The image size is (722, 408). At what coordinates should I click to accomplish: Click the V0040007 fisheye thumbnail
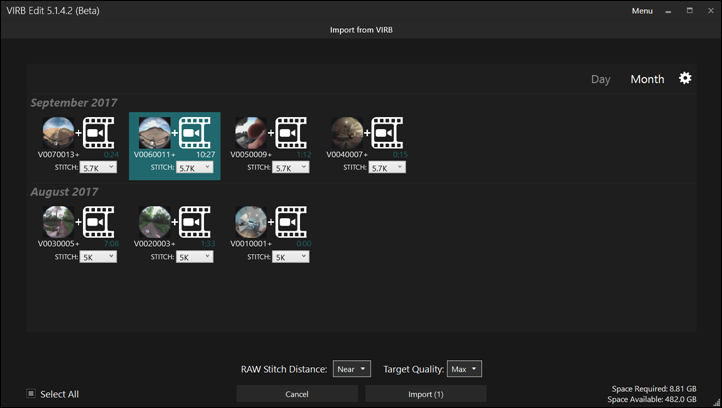point(347,133)
